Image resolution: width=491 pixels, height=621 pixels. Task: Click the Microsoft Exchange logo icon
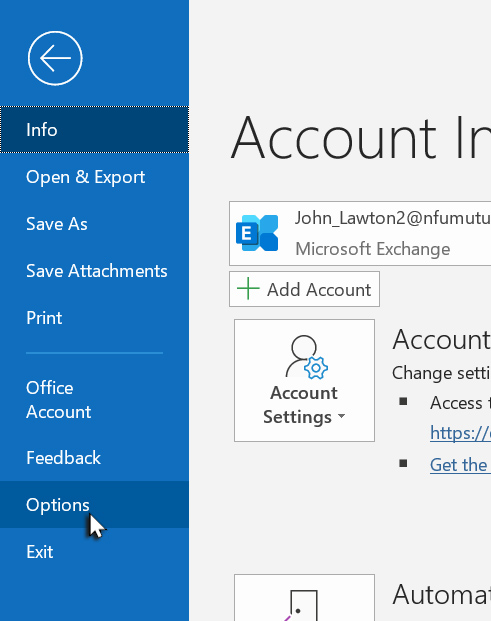point(257,233)
